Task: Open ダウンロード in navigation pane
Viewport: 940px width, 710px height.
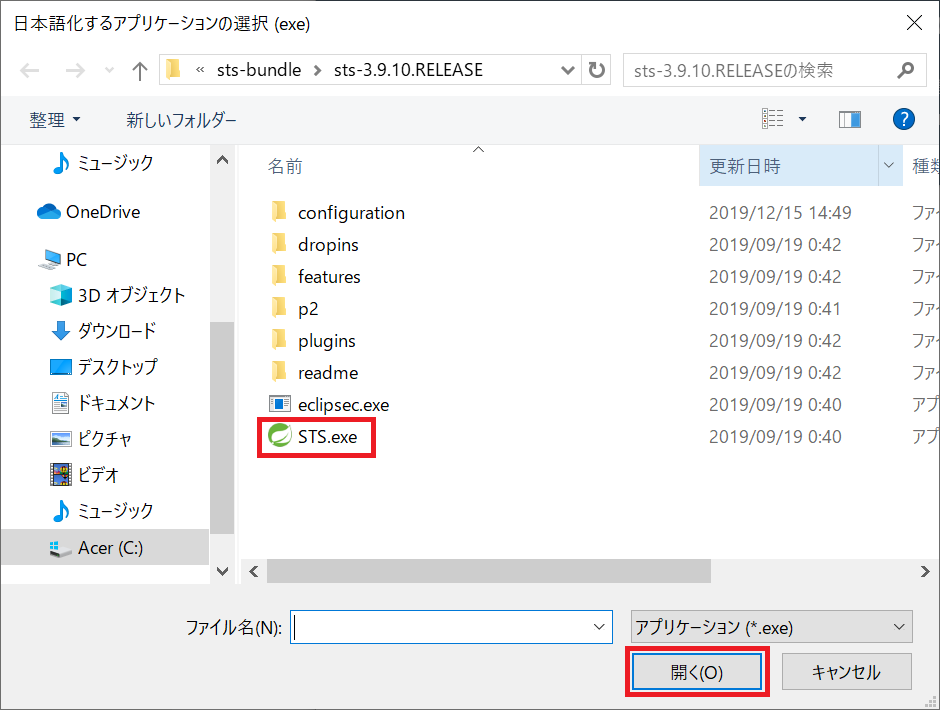Action: pos(104,331)
